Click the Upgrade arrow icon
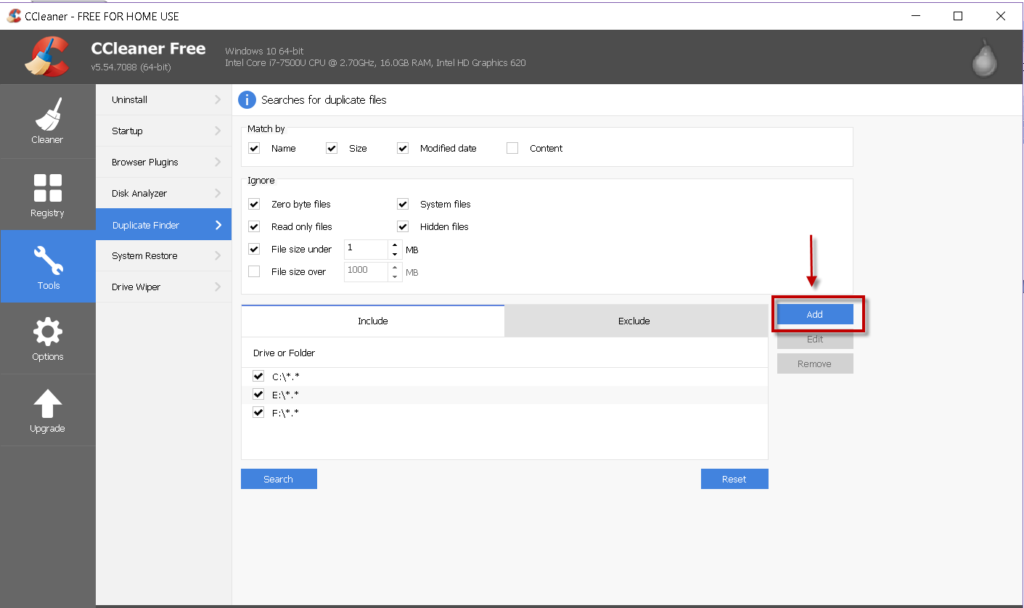 point(48,404)
